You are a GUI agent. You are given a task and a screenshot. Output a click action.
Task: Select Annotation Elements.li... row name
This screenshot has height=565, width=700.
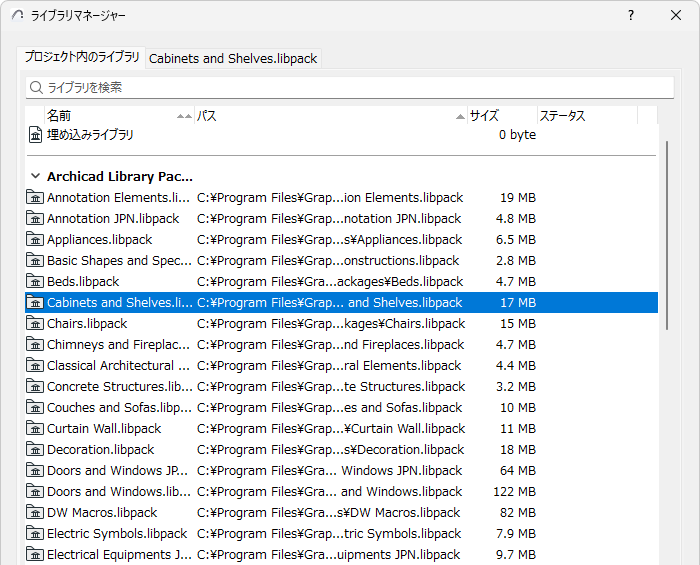118,197
